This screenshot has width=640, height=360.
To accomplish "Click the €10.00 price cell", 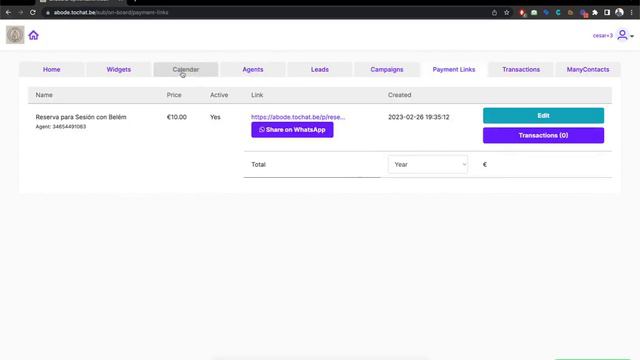I will click(177, 117).
